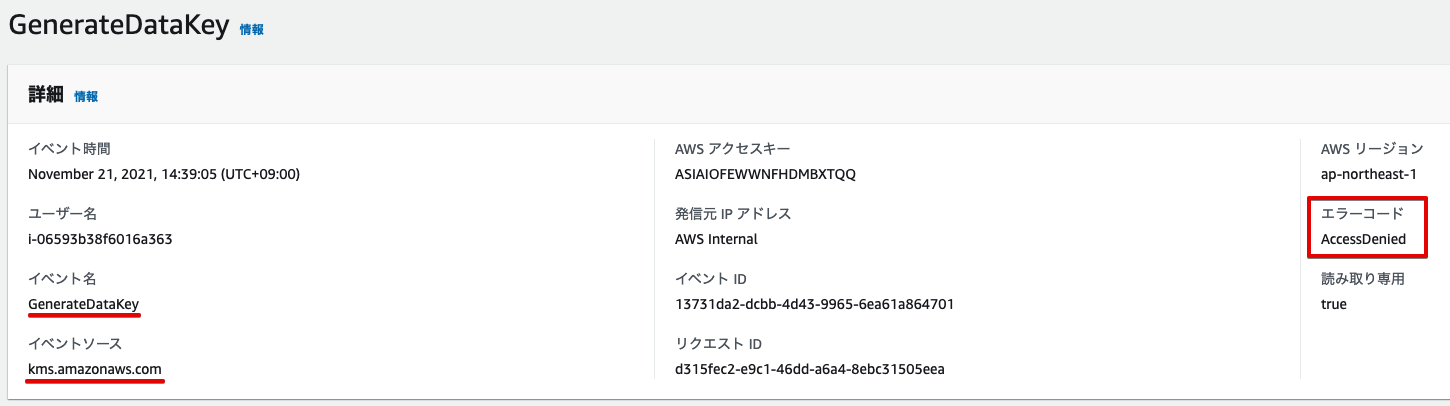Click the request ID starting with d315fec2
1450x406 pixels.
[x=810, y=369]
